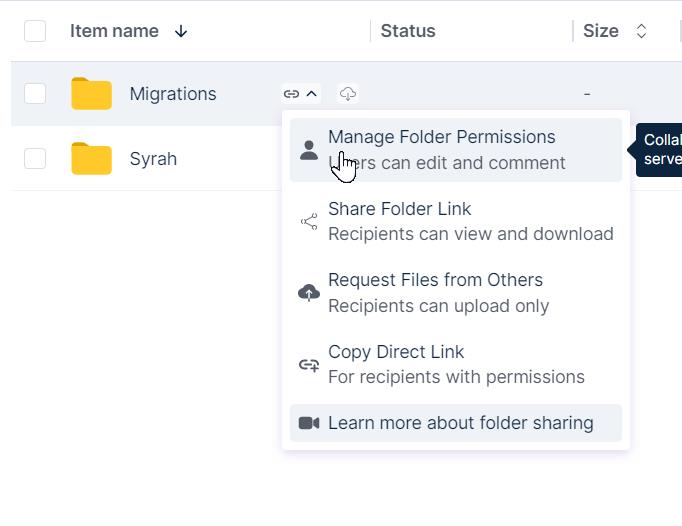Open the Migrations folder icon
This screenshot has width=682, height=526.
91,93
